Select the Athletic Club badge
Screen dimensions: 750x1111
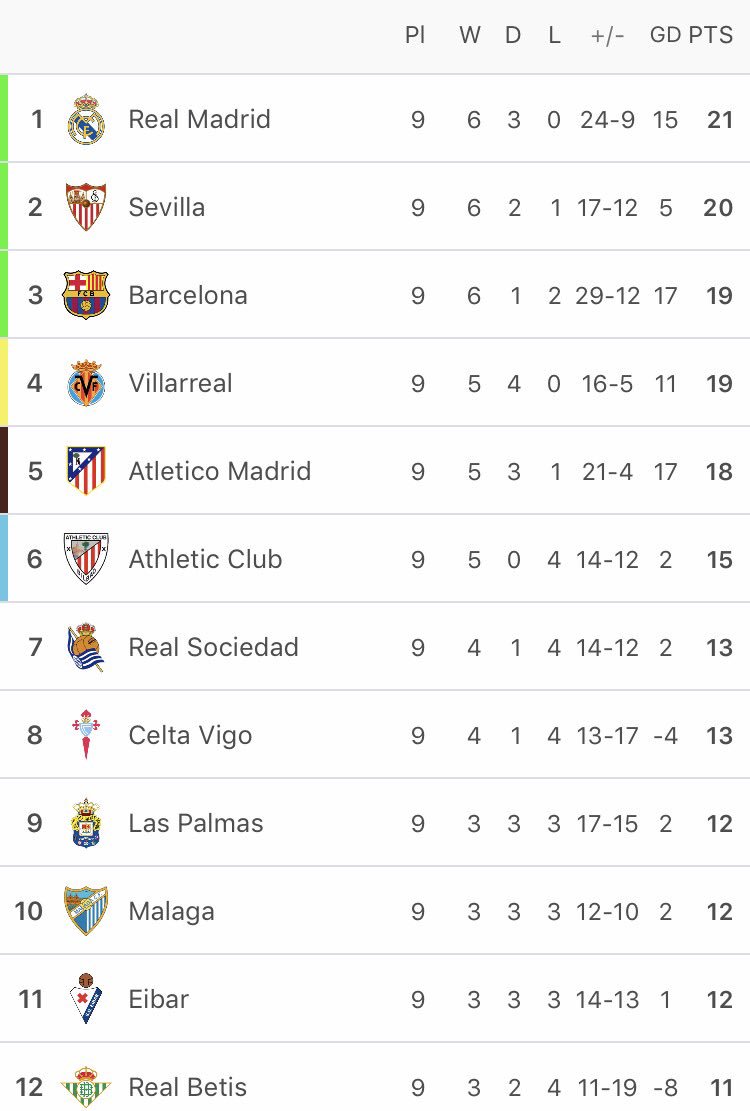[86, 559]
